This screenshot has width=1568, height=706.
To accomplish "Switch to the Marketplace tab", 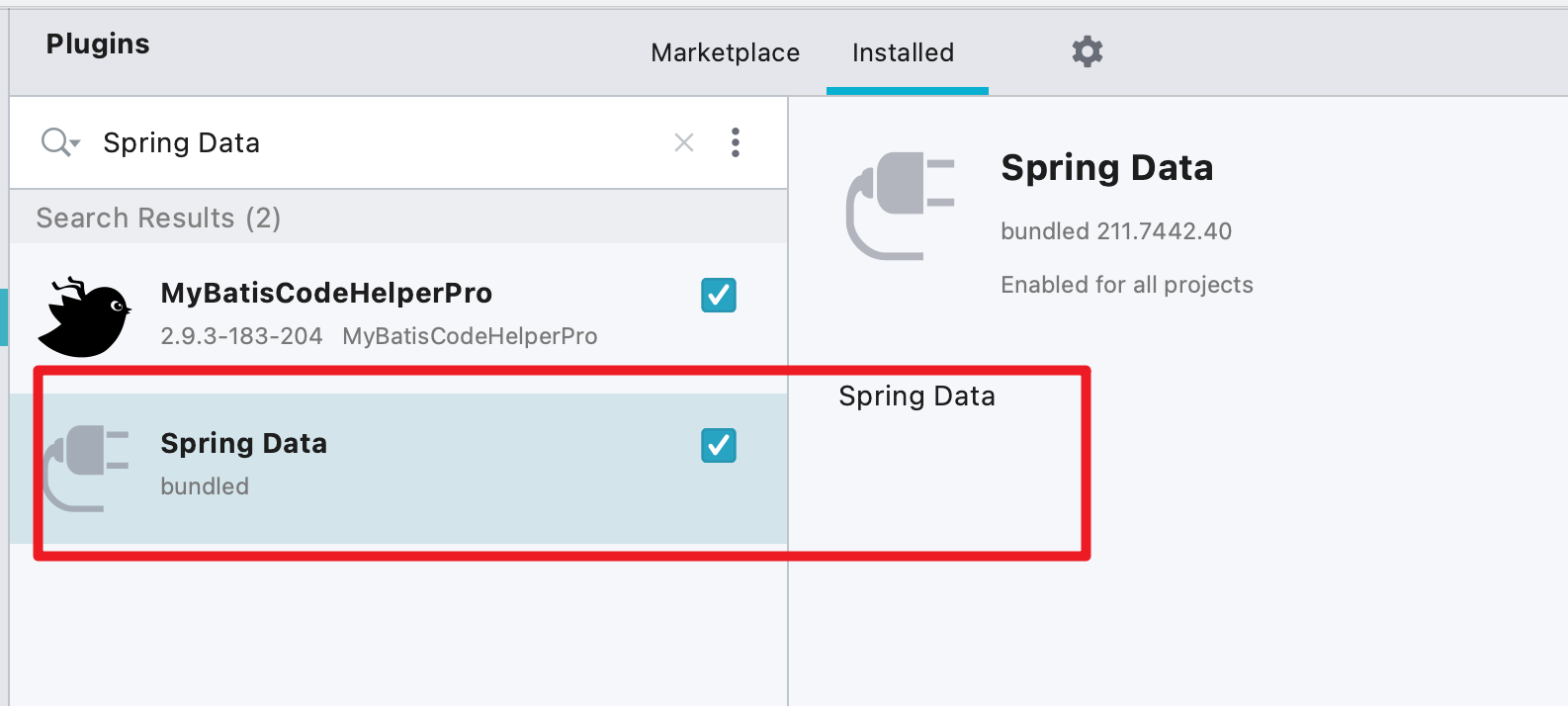I will [x=725, y=52].
